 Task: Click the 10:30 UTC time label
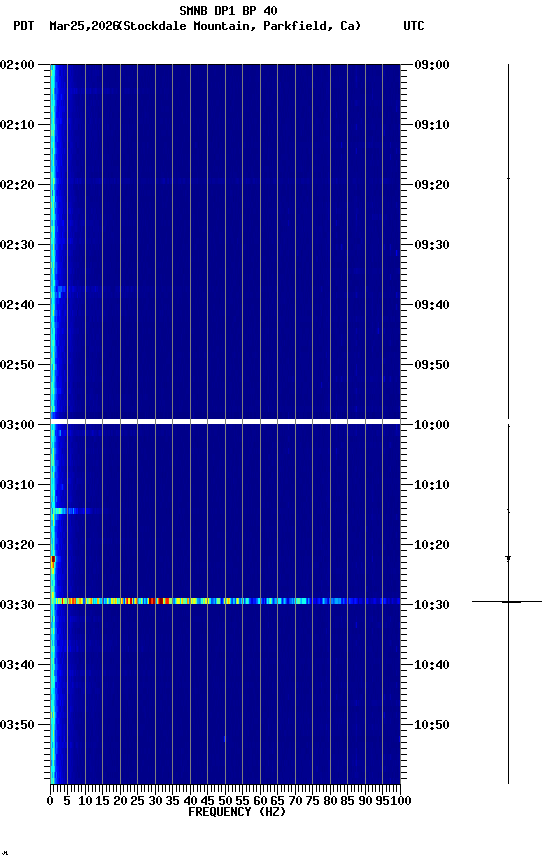click(432, 605)
